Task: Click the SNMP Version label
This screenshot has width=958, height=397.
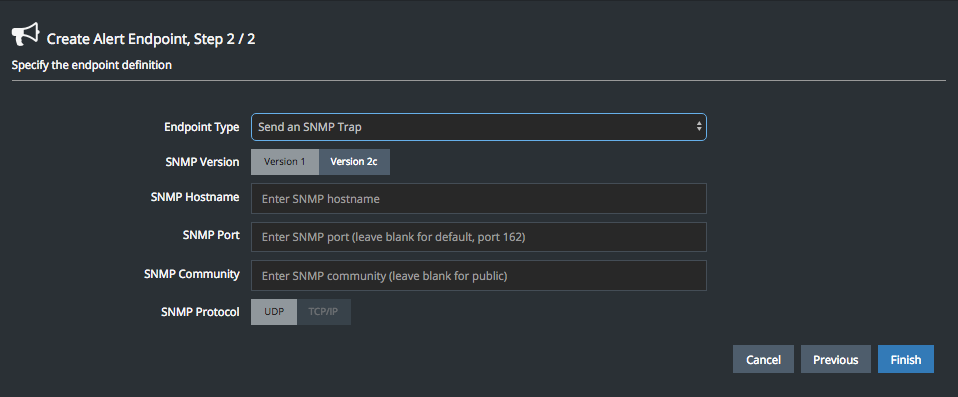Action: [x=202, y=162]
